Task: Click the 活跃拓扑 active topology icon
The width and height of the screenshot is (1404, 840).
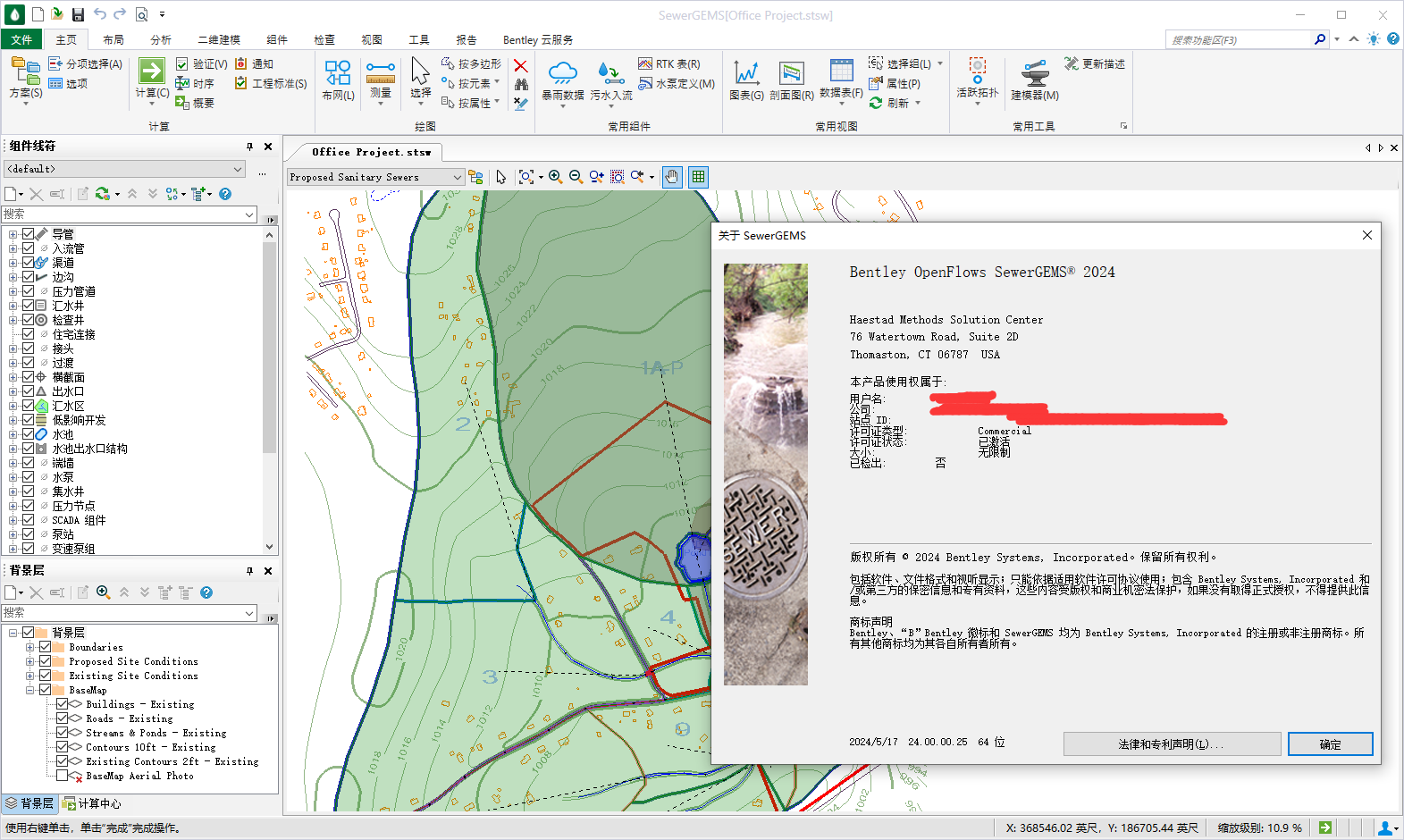Action: coord(978,71)
